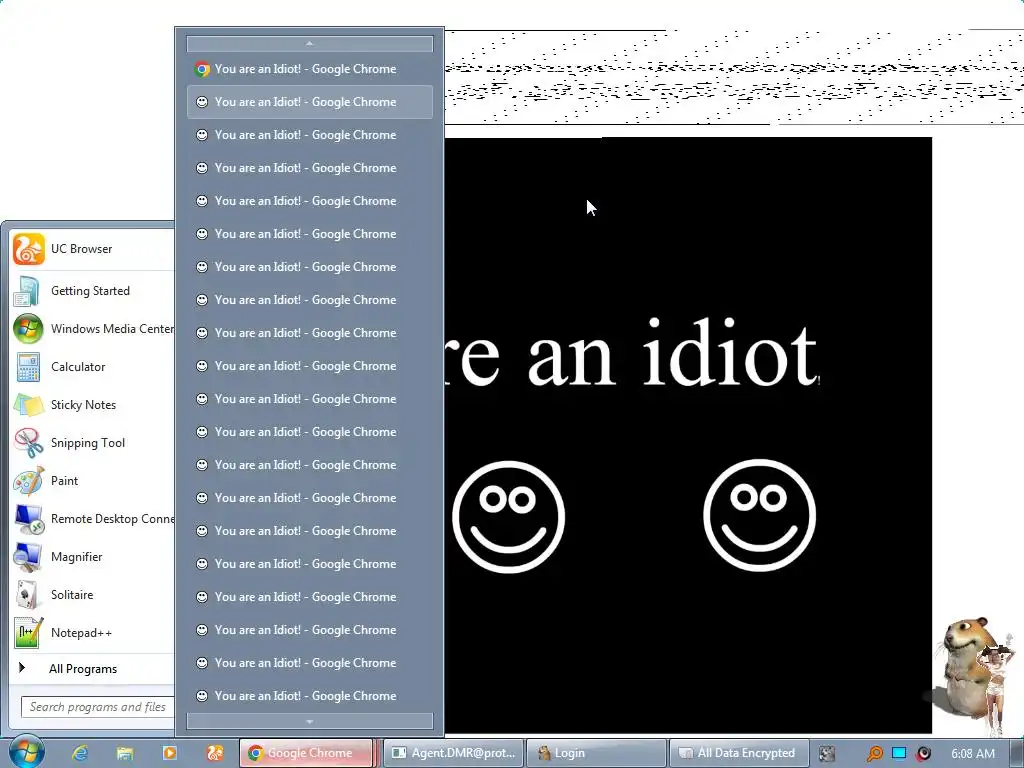The width and height of the screenshot is (1024, 768).
Task: Open the UC Browser taskbar icon
Action: (215, 753)
